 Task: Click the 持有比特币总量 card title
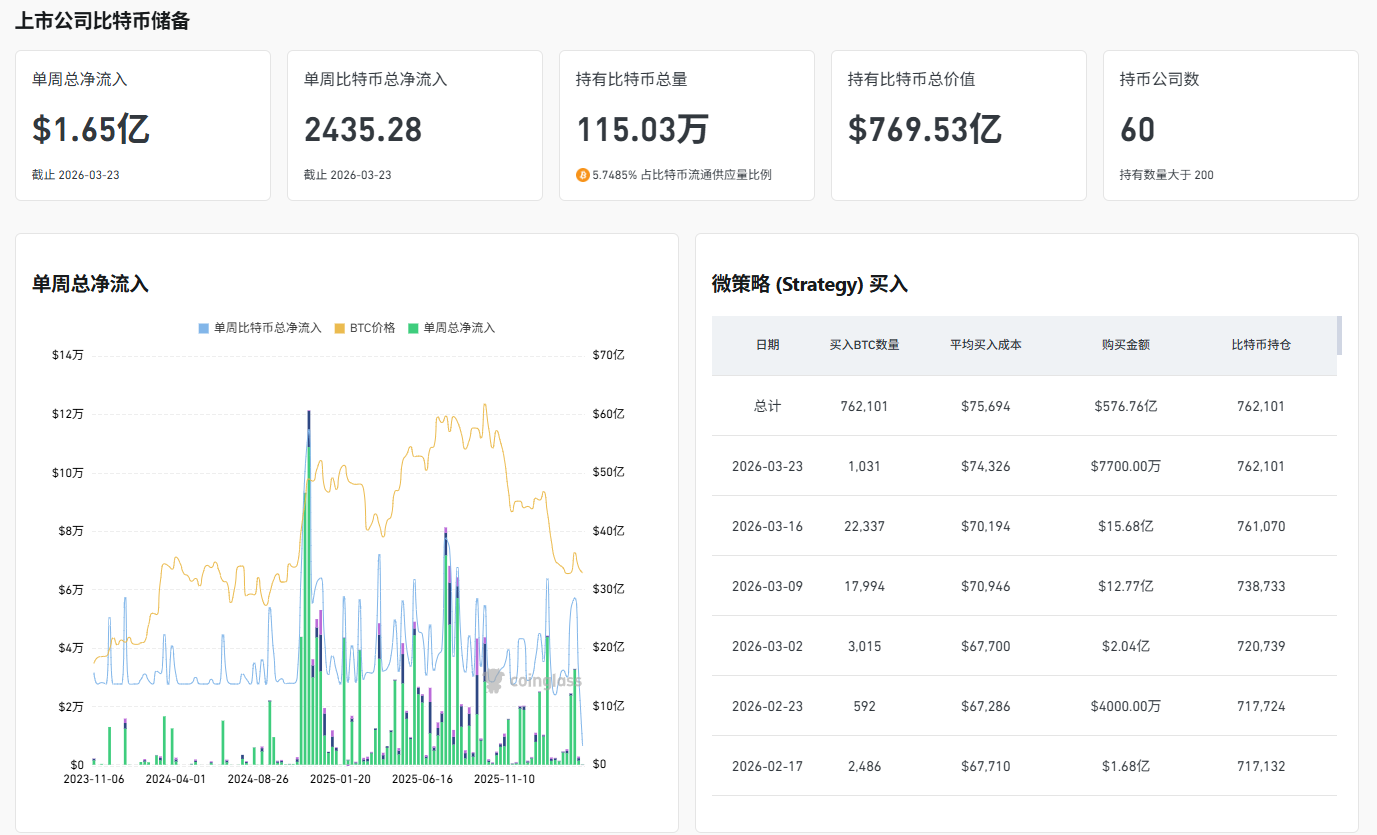pos(631,79)
